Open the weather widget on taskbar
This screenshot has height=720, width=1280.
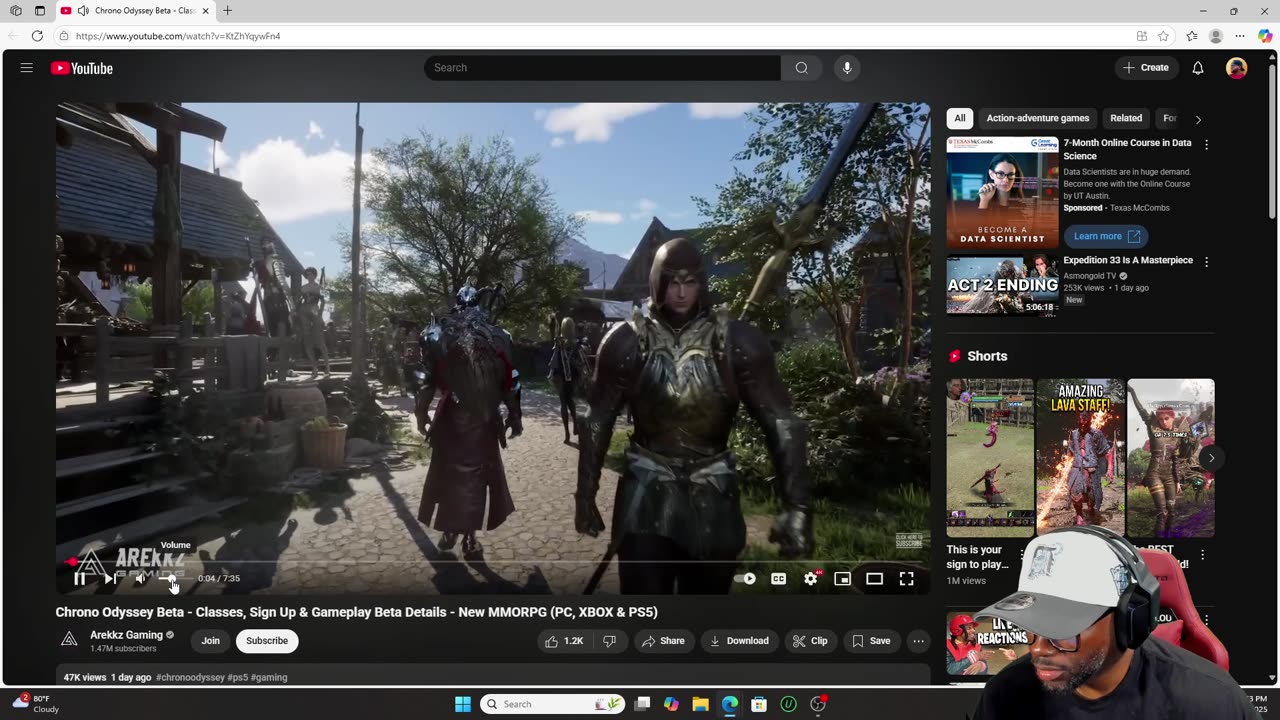coord(36,704)
